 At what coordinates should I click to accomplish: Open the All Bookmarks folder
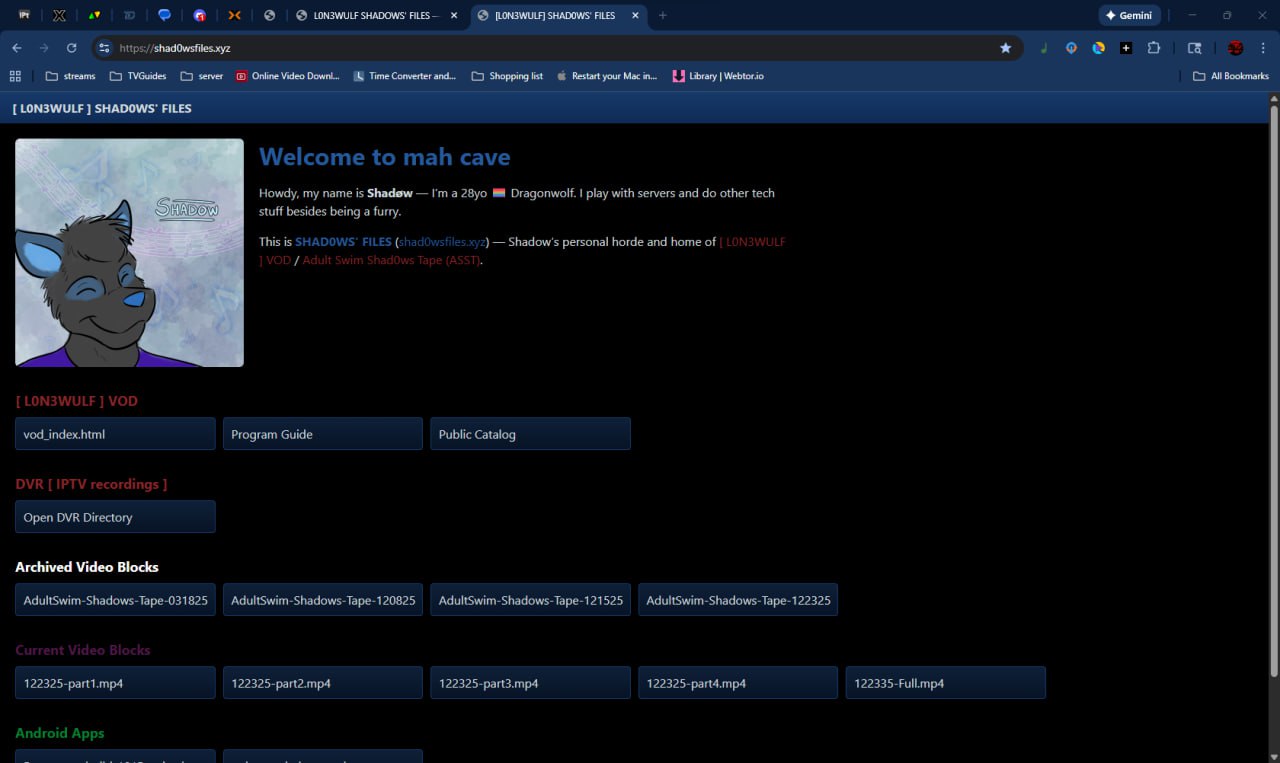tap(1231, 76)
